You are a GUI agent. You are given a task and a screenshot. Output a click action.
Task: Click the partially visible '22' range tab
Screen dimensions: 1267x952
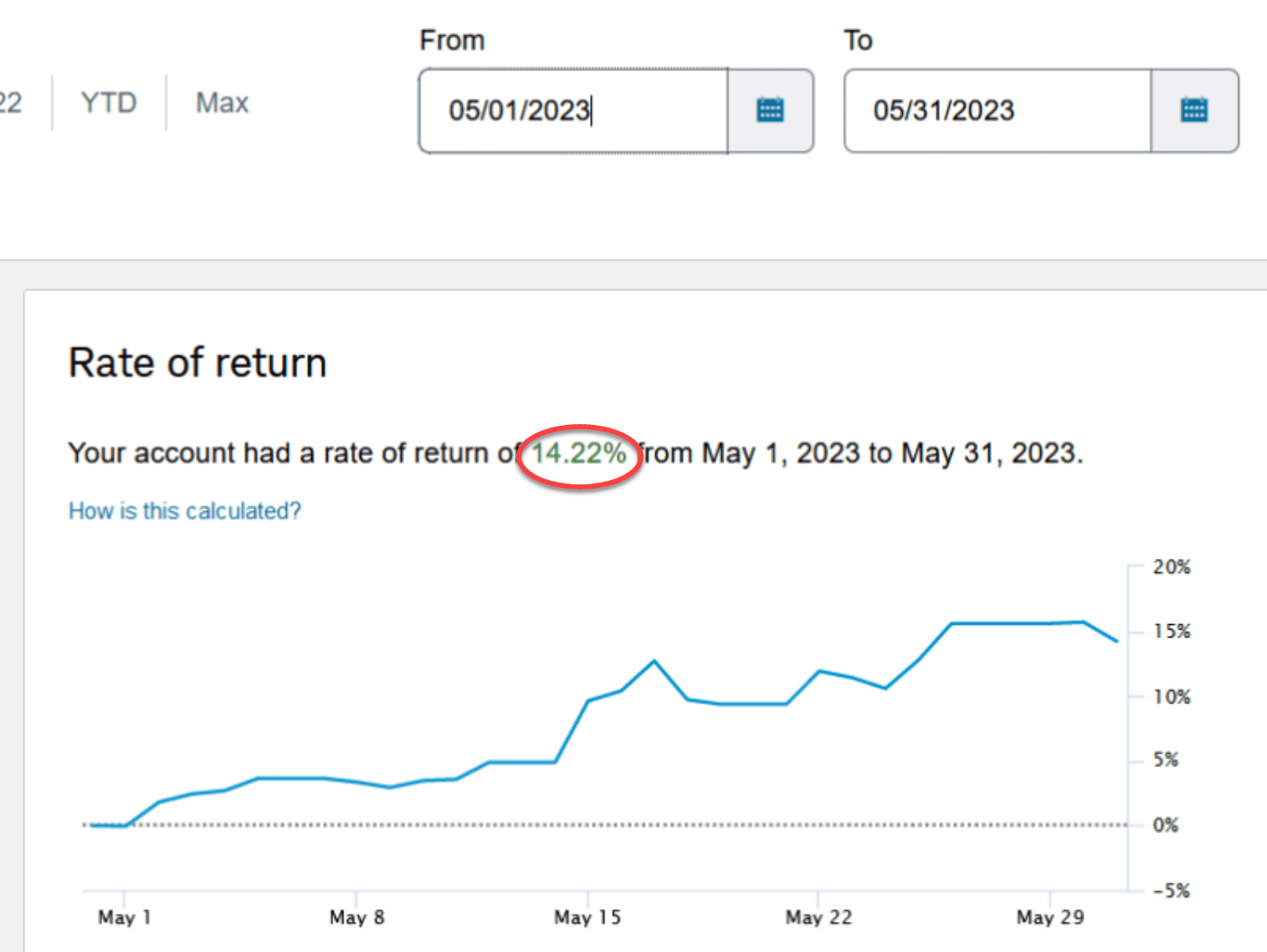[11, 103]
